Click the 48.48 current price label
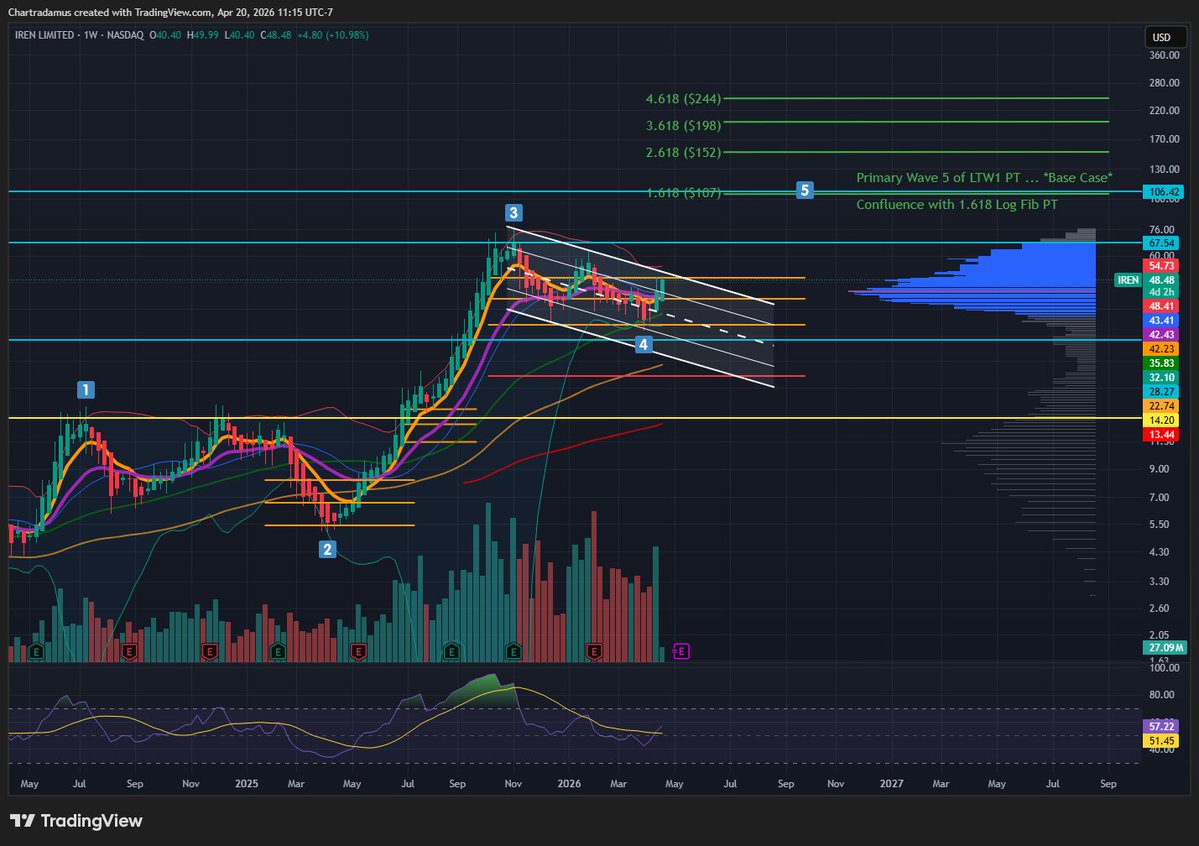Viewport: 1199px width, 846px height. [1162, 280]
